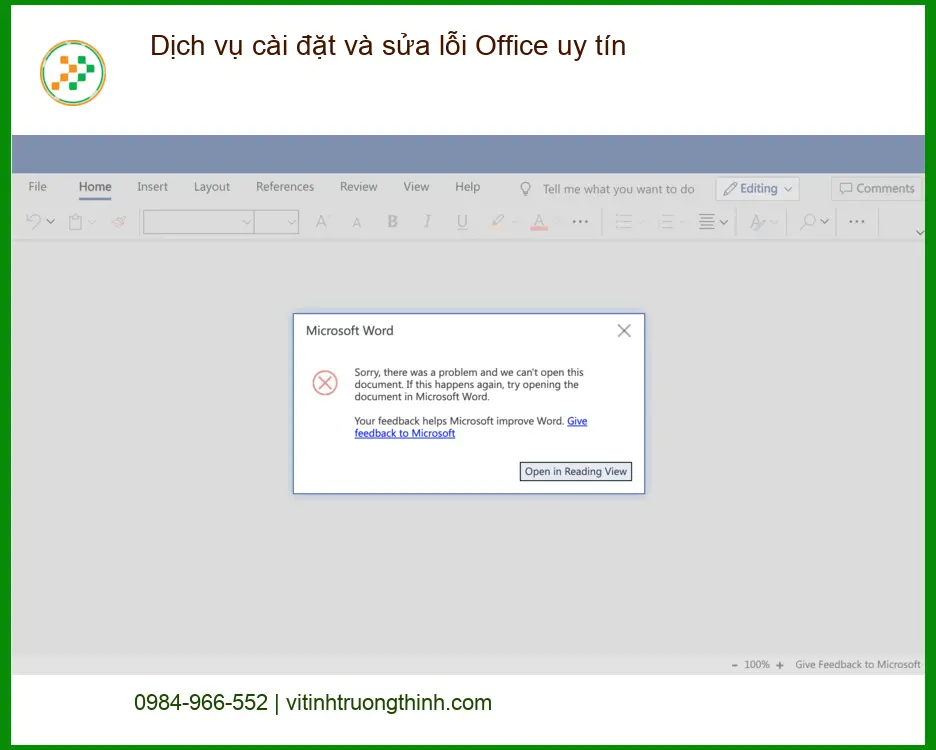
Task: Open the File menu
Action: (x=37, y=187)
